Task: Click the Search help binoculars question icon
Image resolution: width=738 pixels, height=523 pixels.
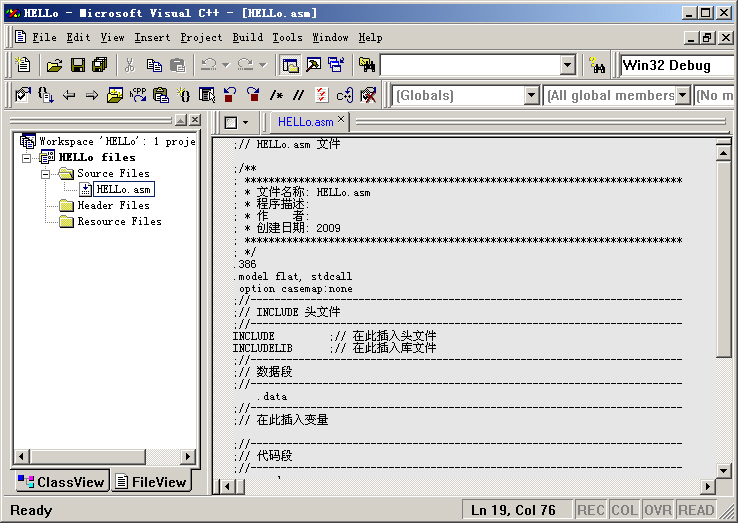Action: (597, 65)
